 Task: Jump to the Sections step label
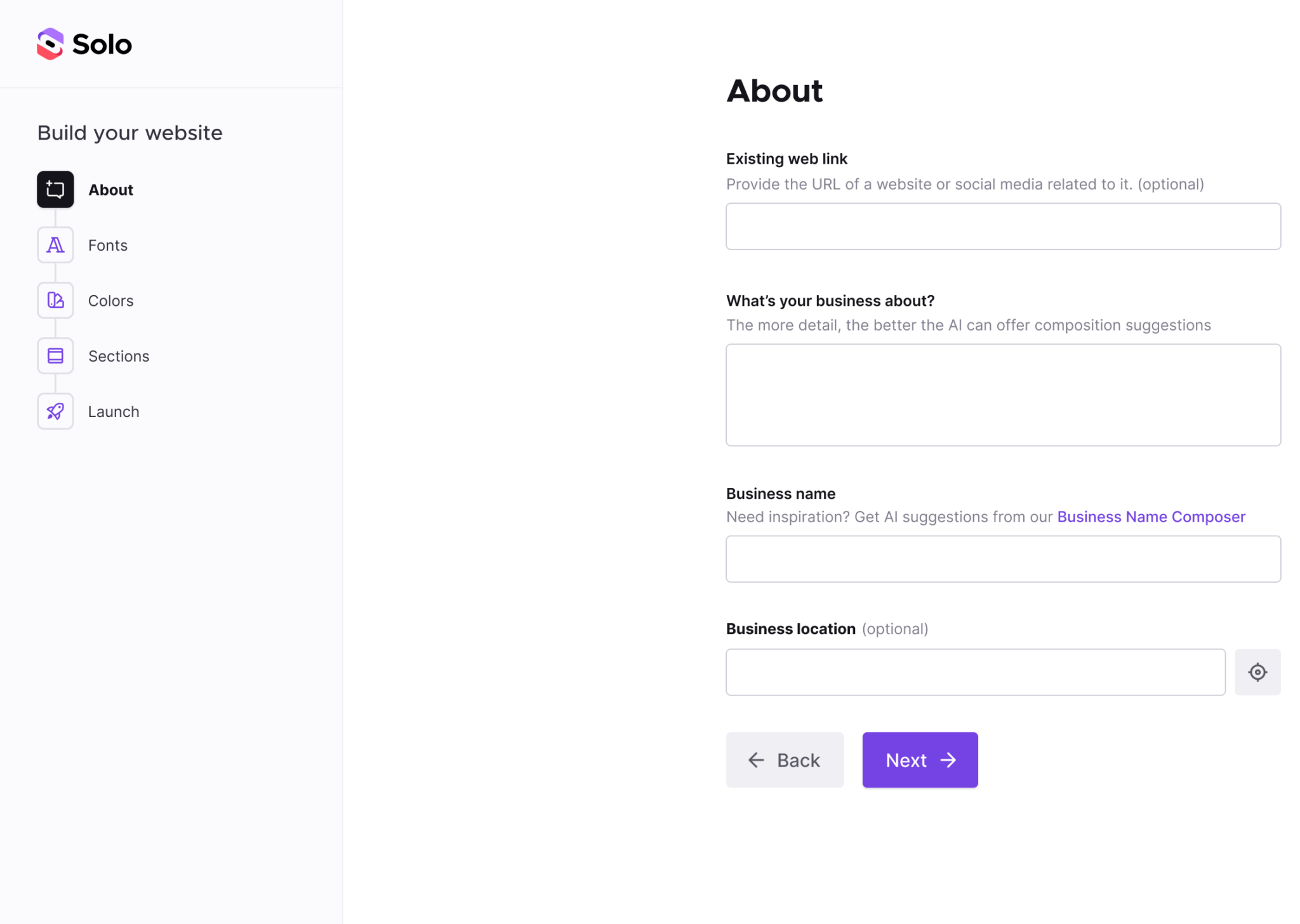(x=119, y=356)
